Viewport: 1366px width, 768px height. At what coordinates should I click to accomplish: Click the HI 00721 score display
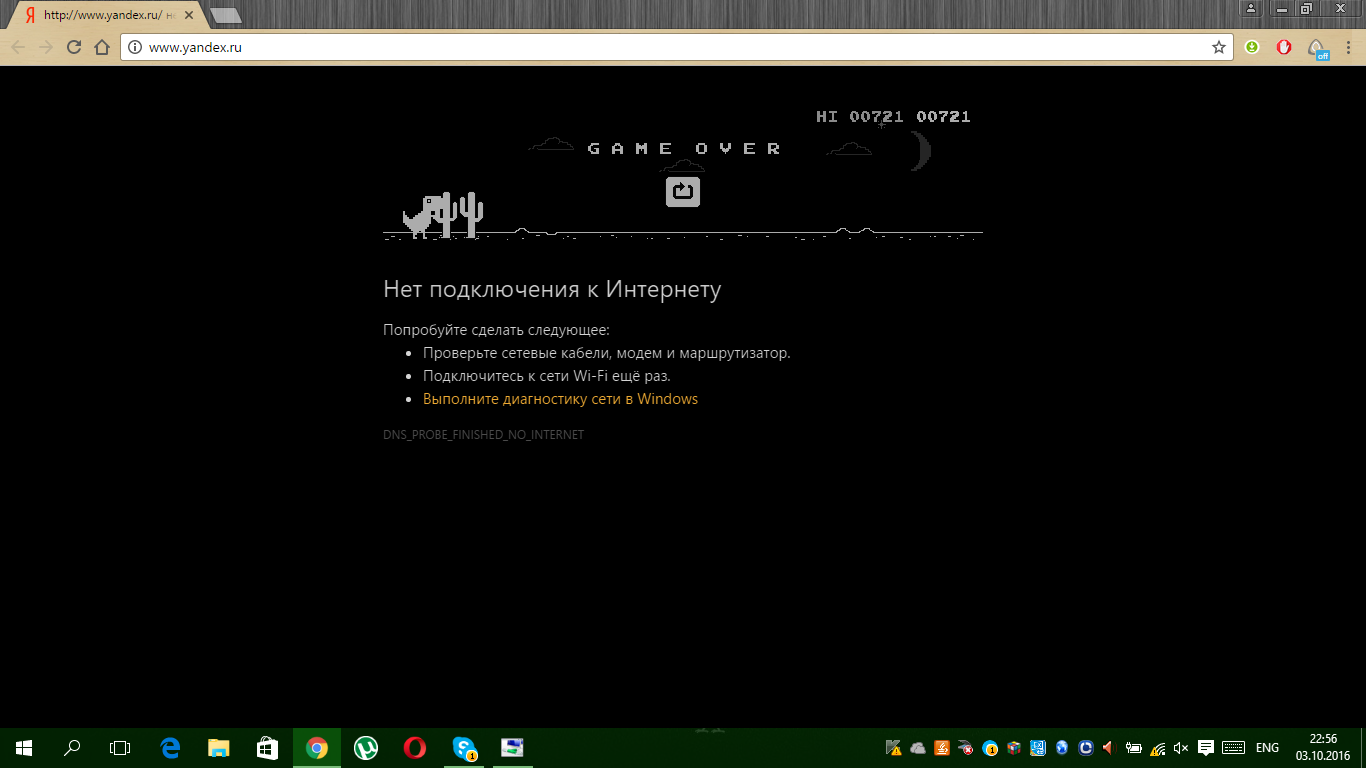coord(860,117)
